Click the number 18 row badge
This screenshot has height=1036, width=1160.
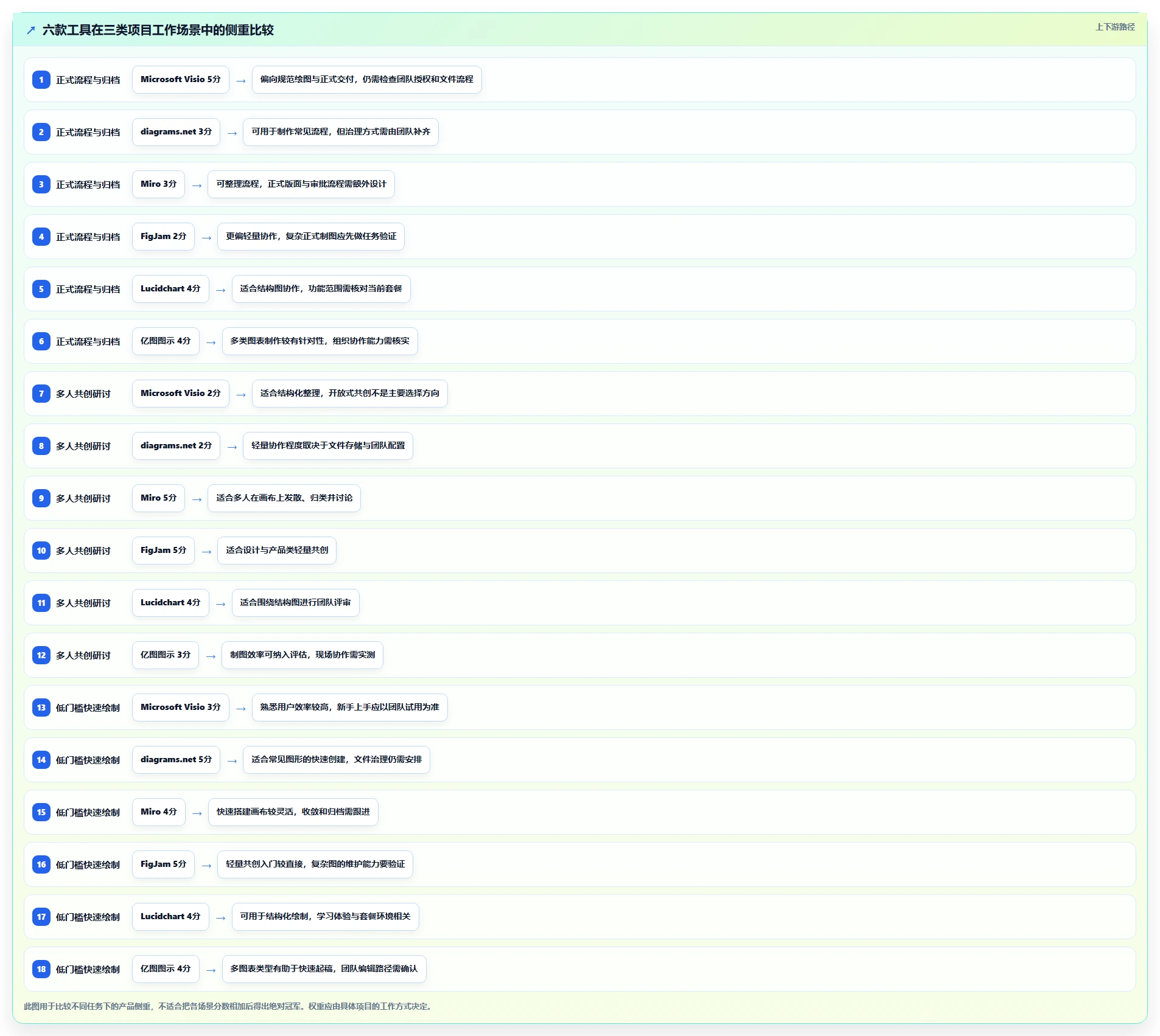pyautogui.click(x=41, y=969)
